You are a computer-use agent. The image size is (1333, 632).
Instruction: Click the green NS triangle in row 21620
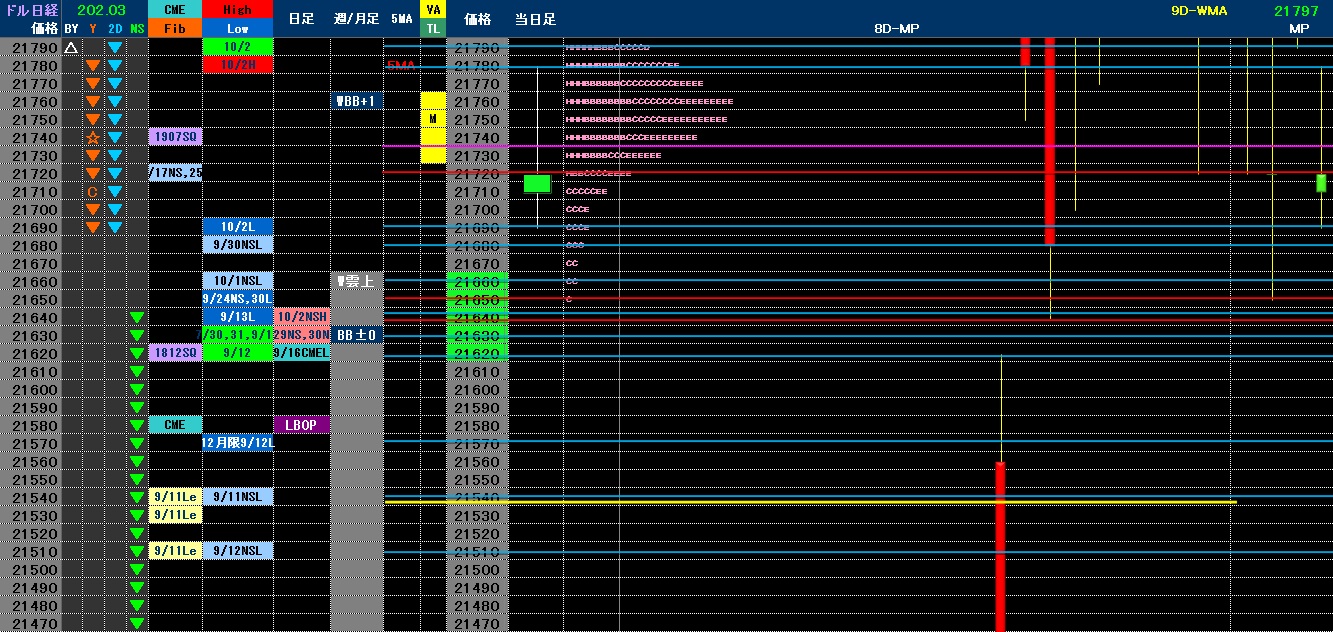point(137,354)
